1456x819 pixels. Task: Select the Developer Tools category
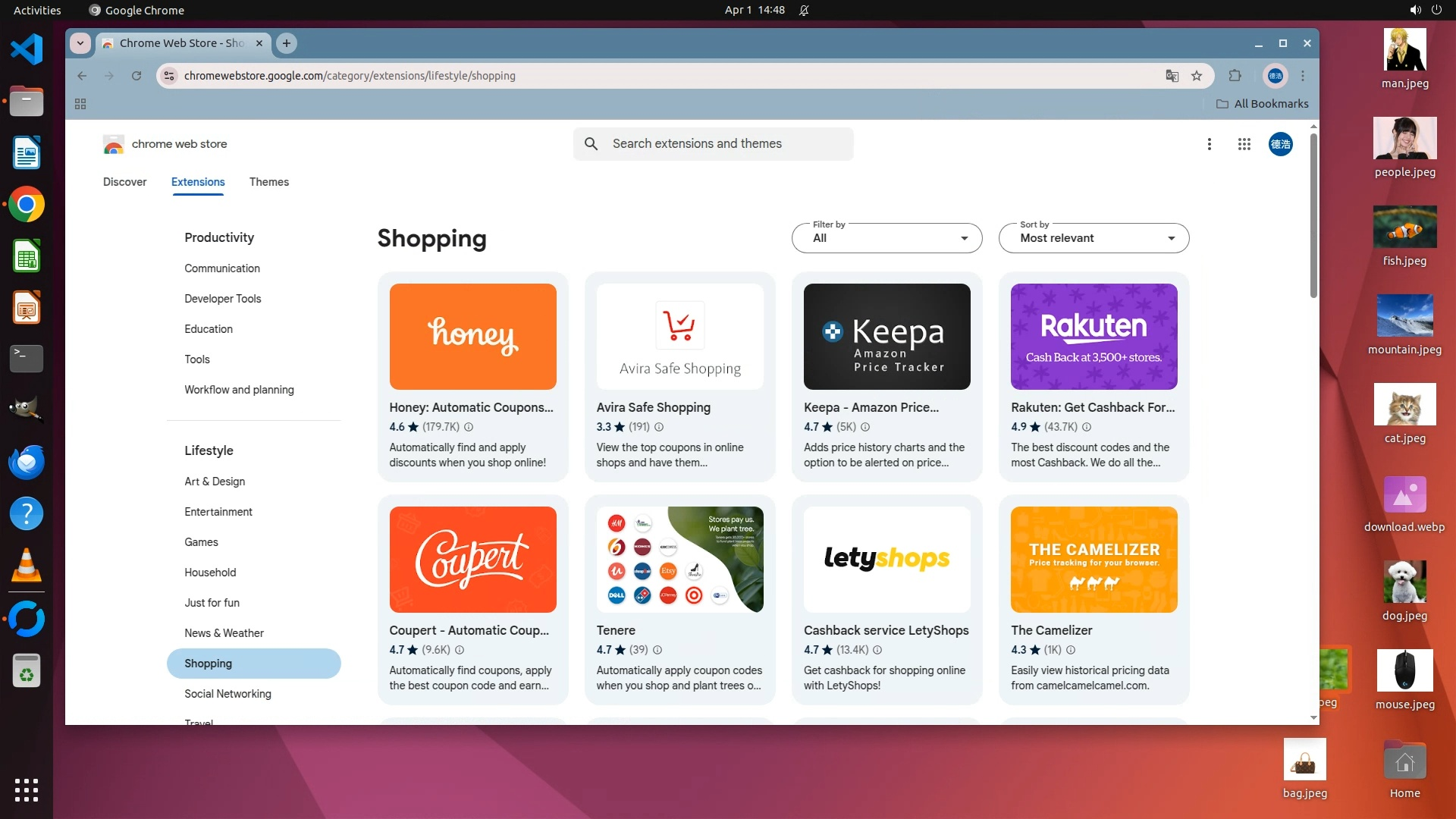(x=222, y=299)
